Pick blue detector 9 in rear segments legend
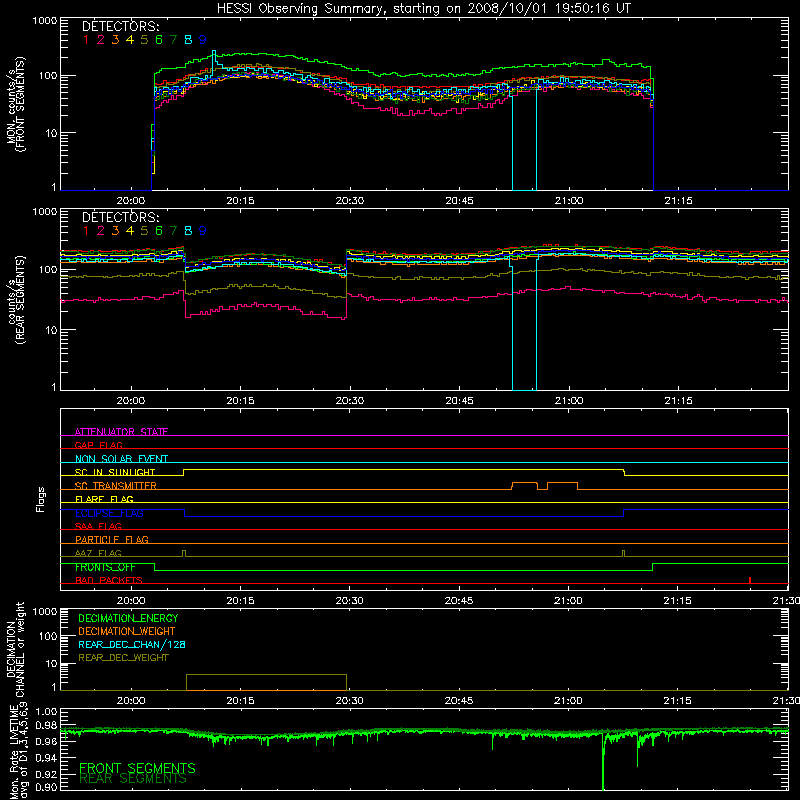800x800 pixels. click(x=203, y=231)
